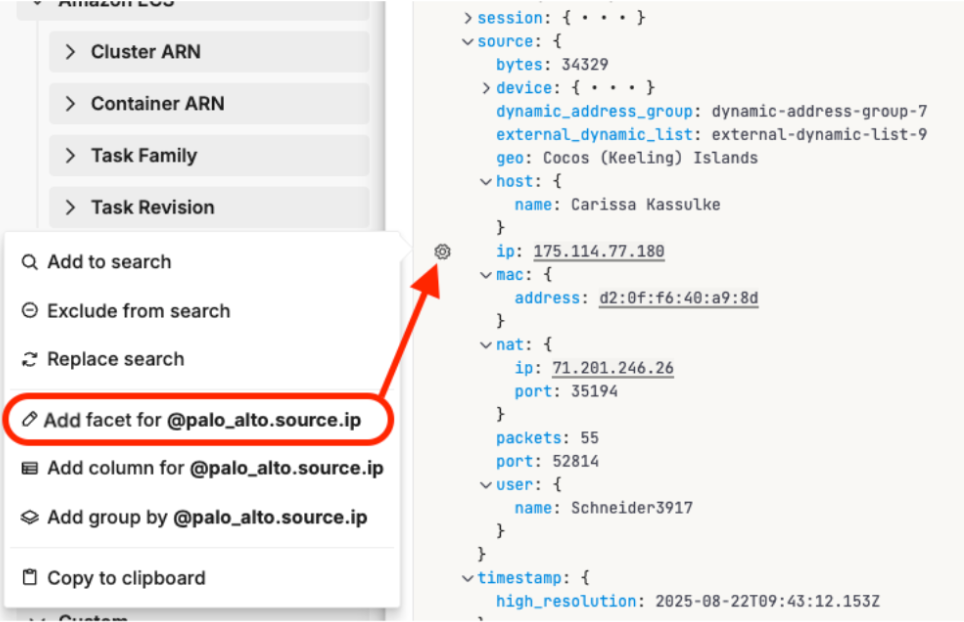Choose Exclude from search menu item

[x=138, y=311]
